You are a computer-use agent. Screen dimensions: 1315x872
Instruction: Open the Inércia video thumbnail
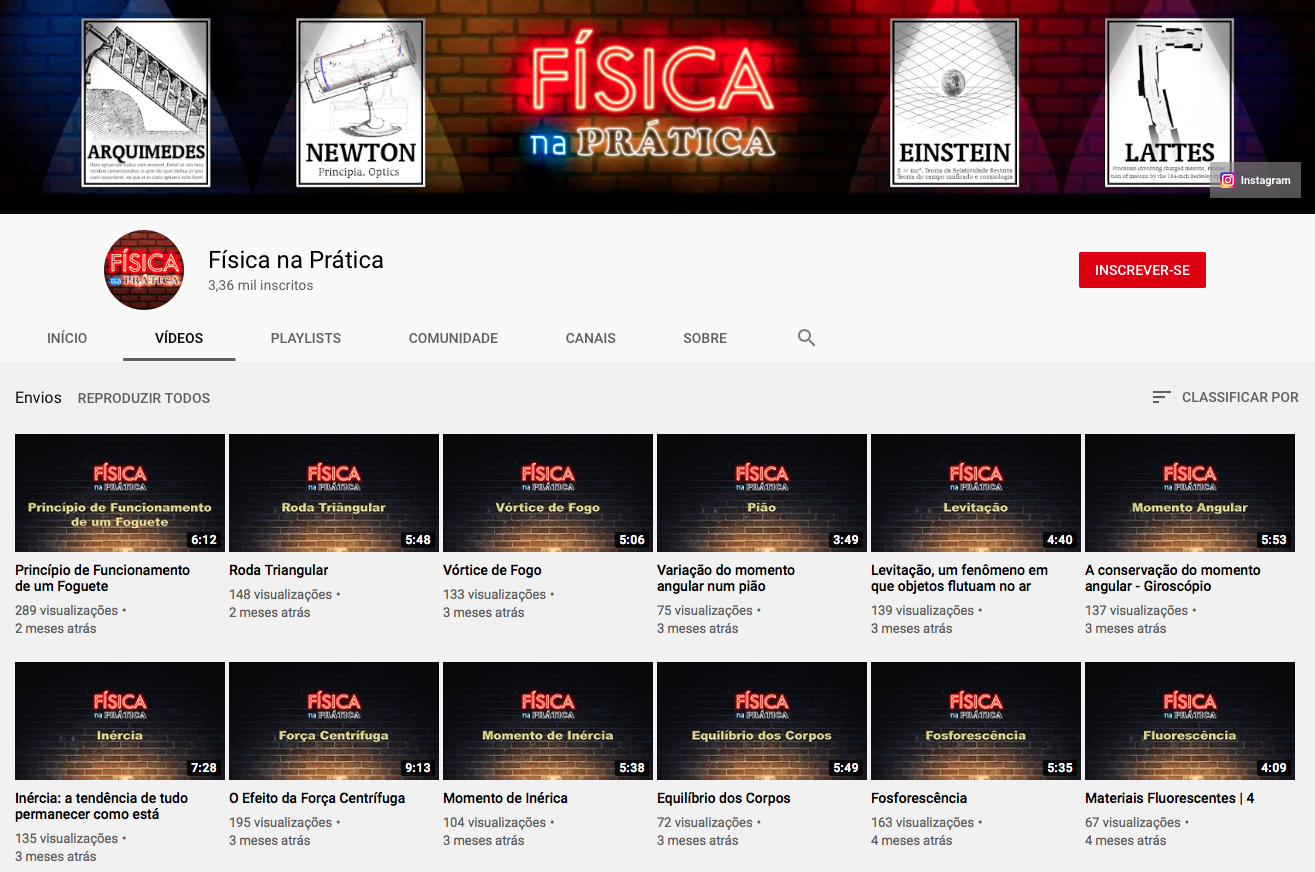tap(120, 721)
